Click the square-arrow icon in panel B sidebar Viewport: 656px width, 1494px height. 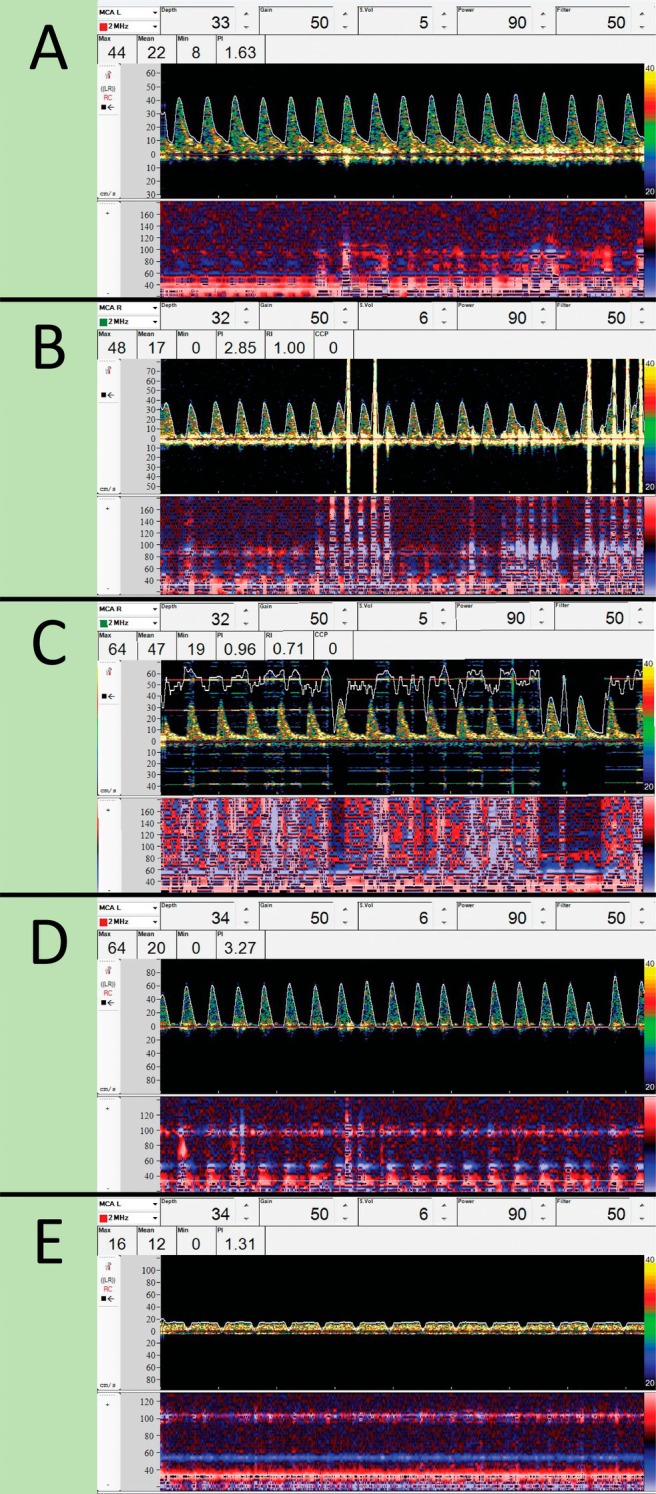pyautogui.click(x=107, y=394)
